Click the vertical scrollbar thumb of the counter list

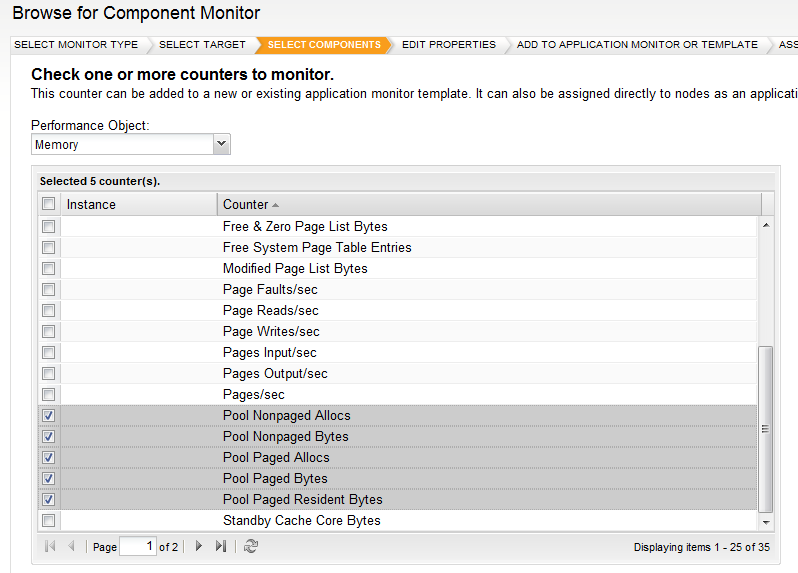(x=767, y=428)
